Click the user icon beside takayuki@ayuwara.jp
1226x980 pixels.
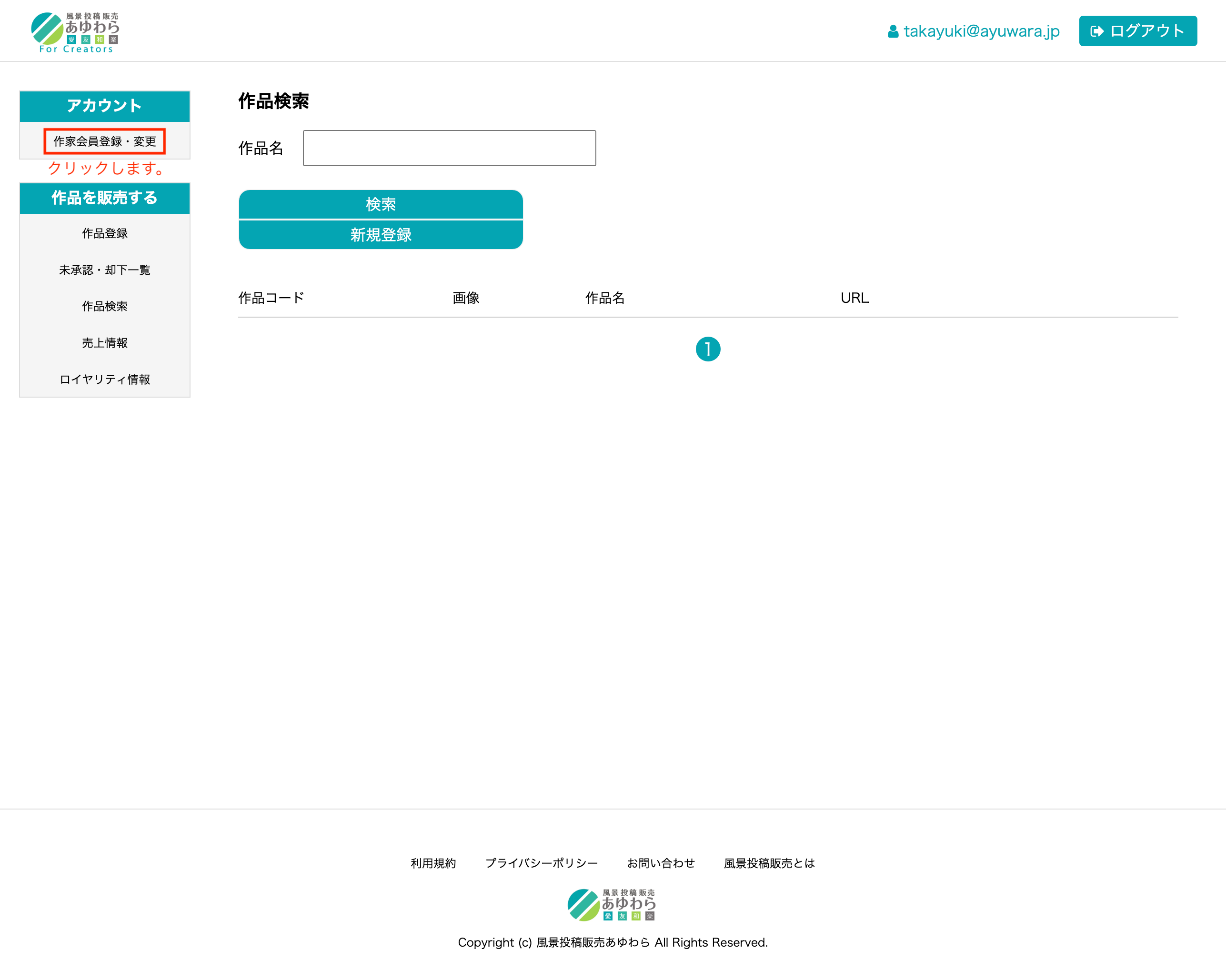click(893, 31)
